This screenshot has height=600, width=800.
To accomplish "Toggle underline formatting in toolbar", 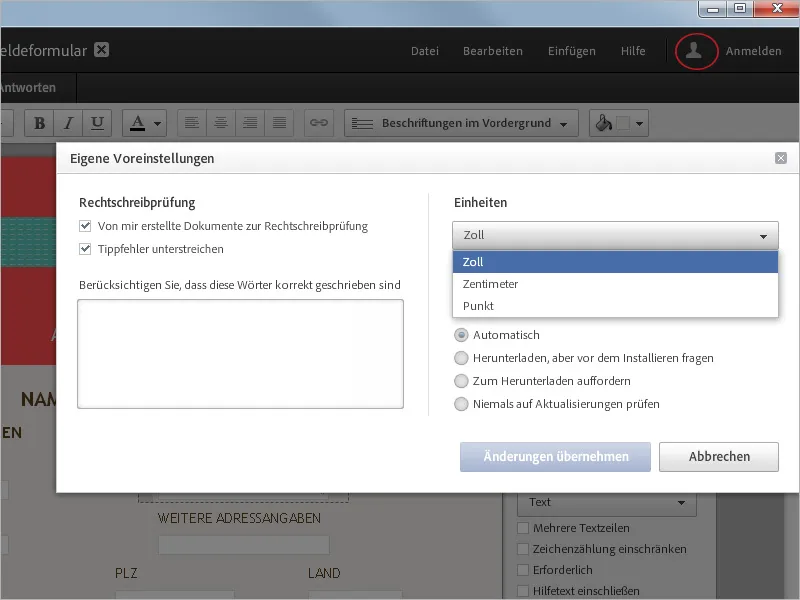I will tap(97, 123).
